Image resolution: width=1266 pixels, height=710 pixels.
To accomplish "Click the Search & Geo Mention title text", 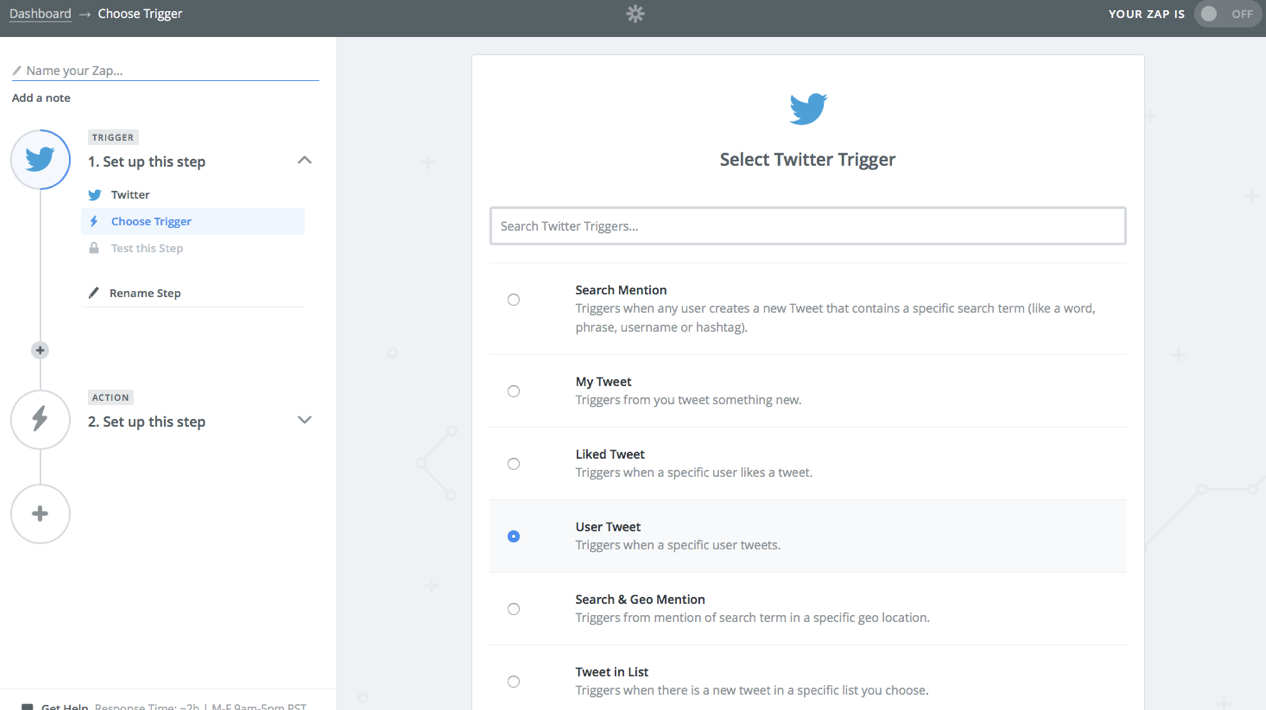I will tap(640, 600).
